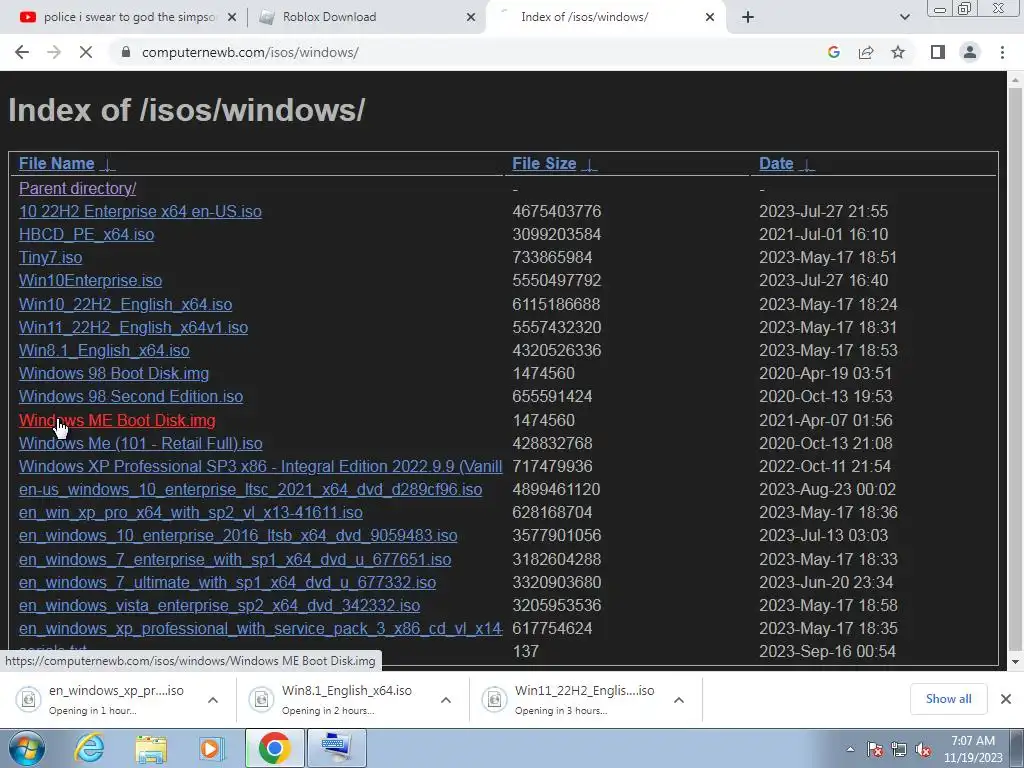Click the Chrome taskbar icon
The image size is (1024, 768).
tap(274, 748)
